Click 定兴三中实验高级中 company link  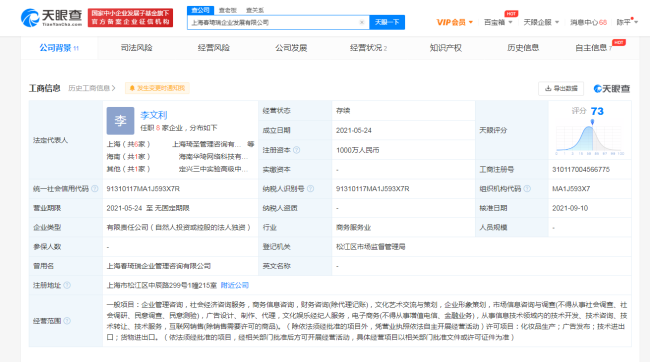click(213, 169)
